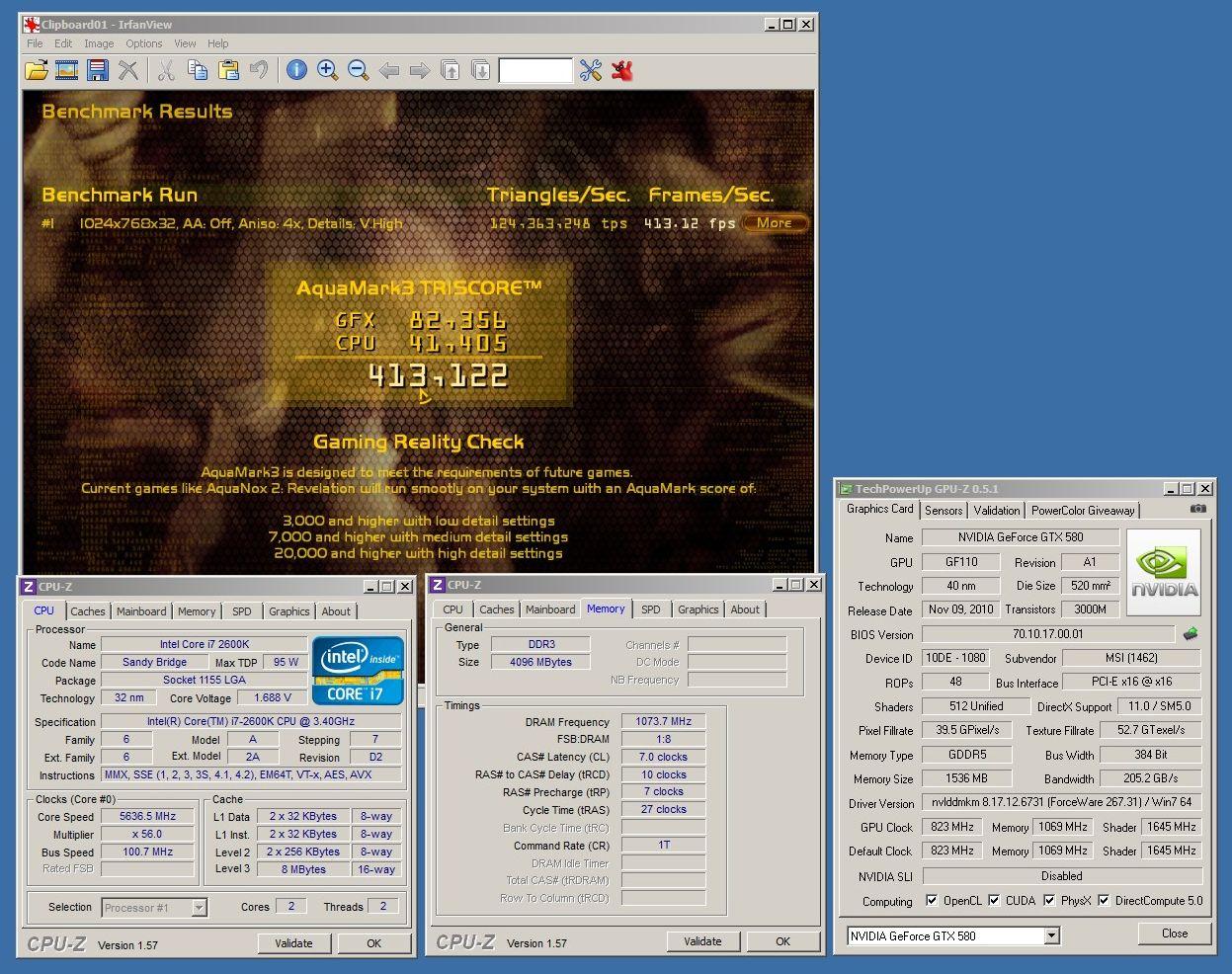Click the CAS# Latency 7.0 clocks value

tap(663, 758)
